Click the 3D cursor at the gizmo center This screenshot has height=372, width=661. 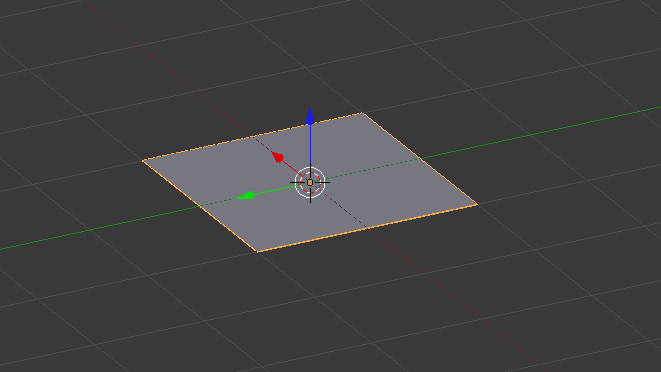tap(310, 183)
